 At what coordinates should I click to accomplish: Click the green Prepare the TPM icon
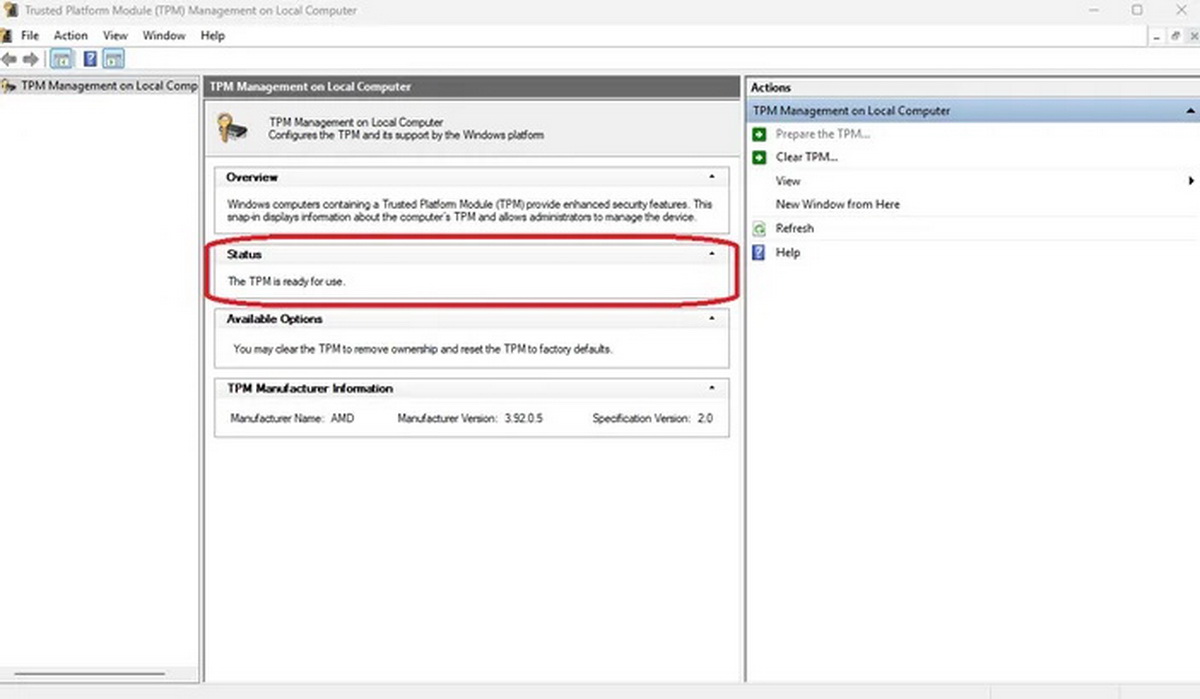point(759,134)
